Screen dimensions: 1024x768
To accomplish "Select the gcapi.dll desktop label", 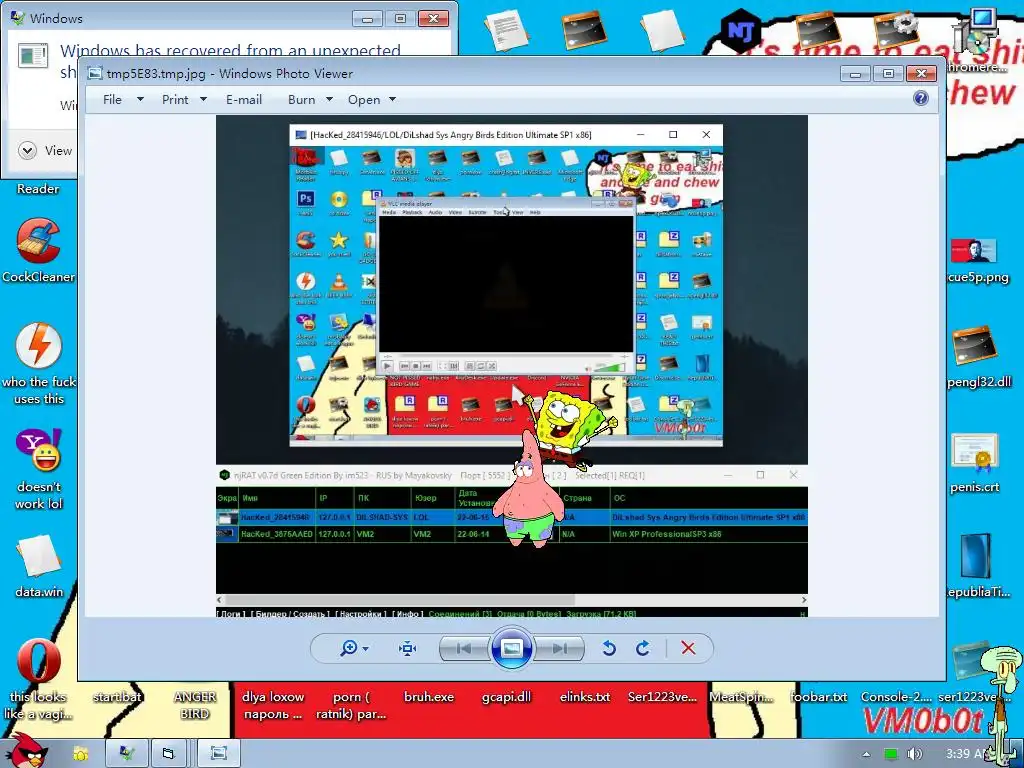I will point(506,697).
